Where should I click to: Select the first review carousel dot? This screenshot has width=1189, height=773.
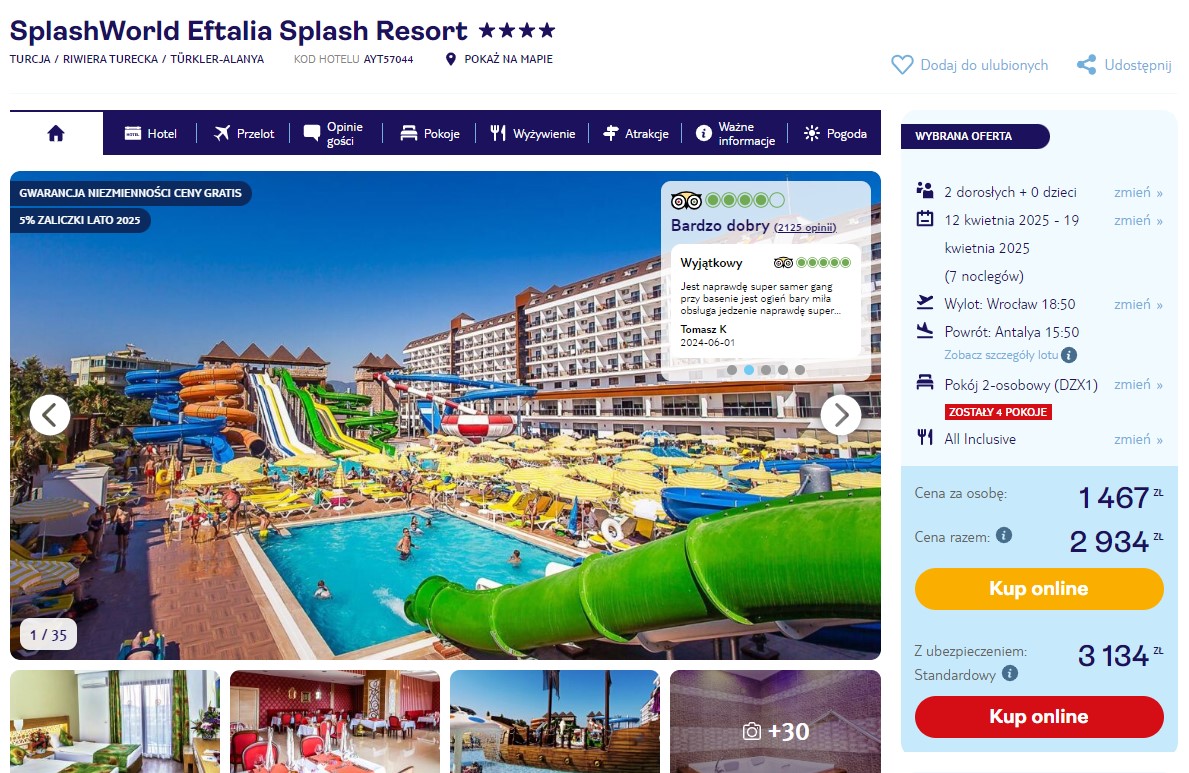(732, 370)
